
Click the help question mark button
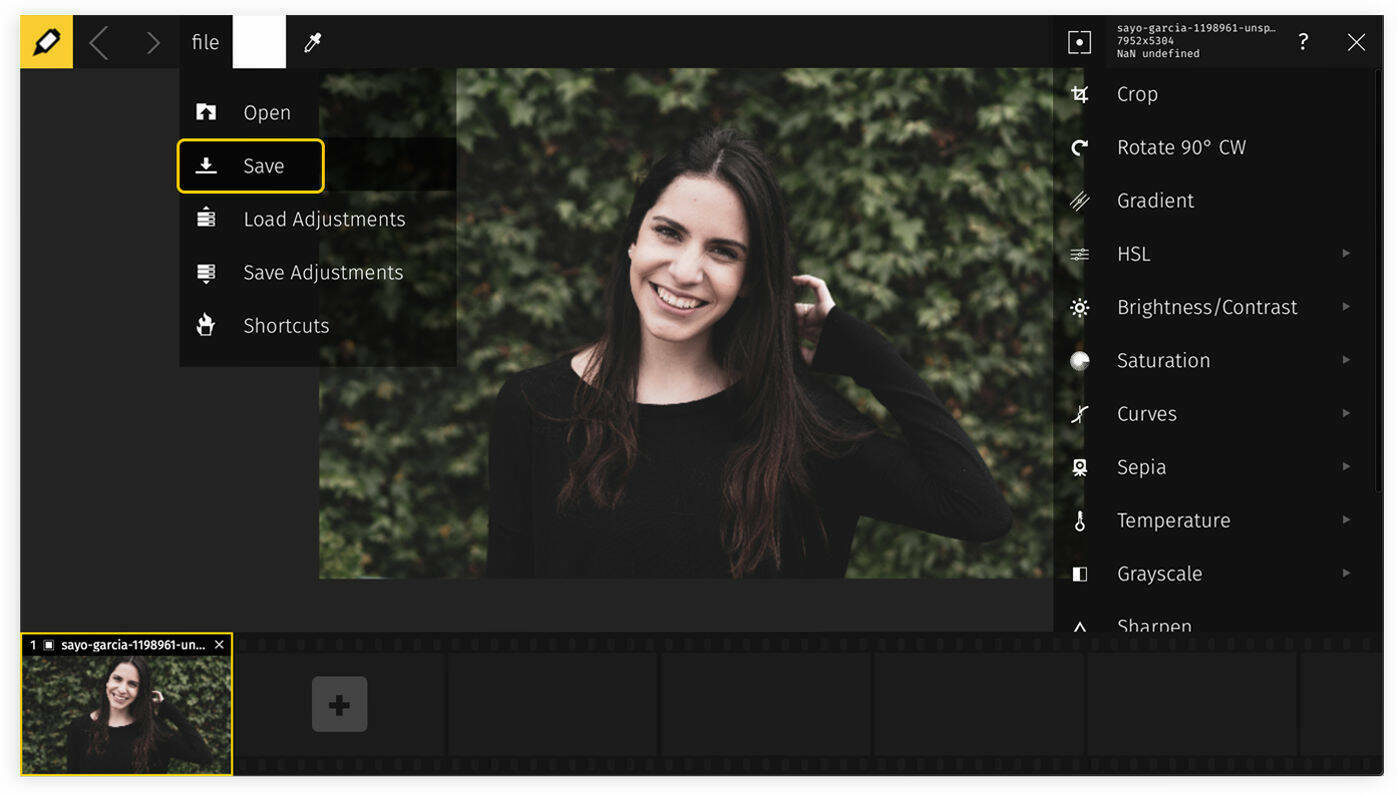1303,42
